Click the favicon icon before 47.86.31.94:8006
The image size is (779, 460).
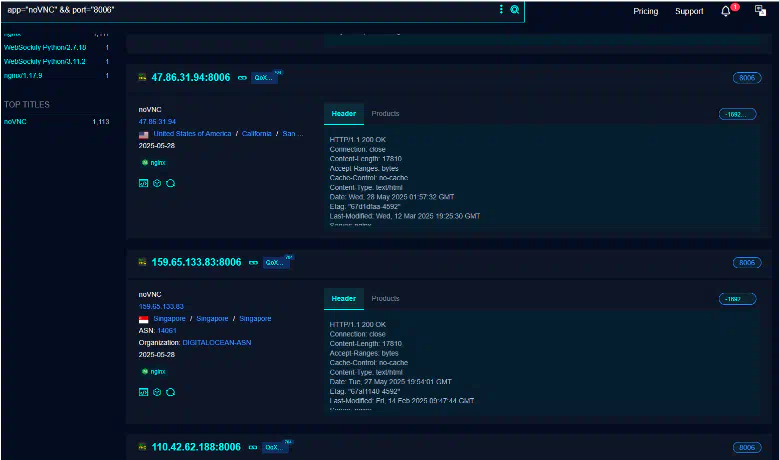pyautogui.click(x=142, y=77)
